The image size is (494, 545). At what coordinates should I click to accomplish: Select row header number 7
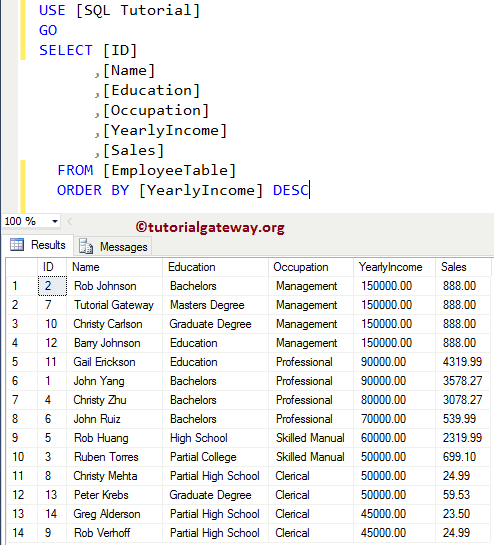[22, 400]
